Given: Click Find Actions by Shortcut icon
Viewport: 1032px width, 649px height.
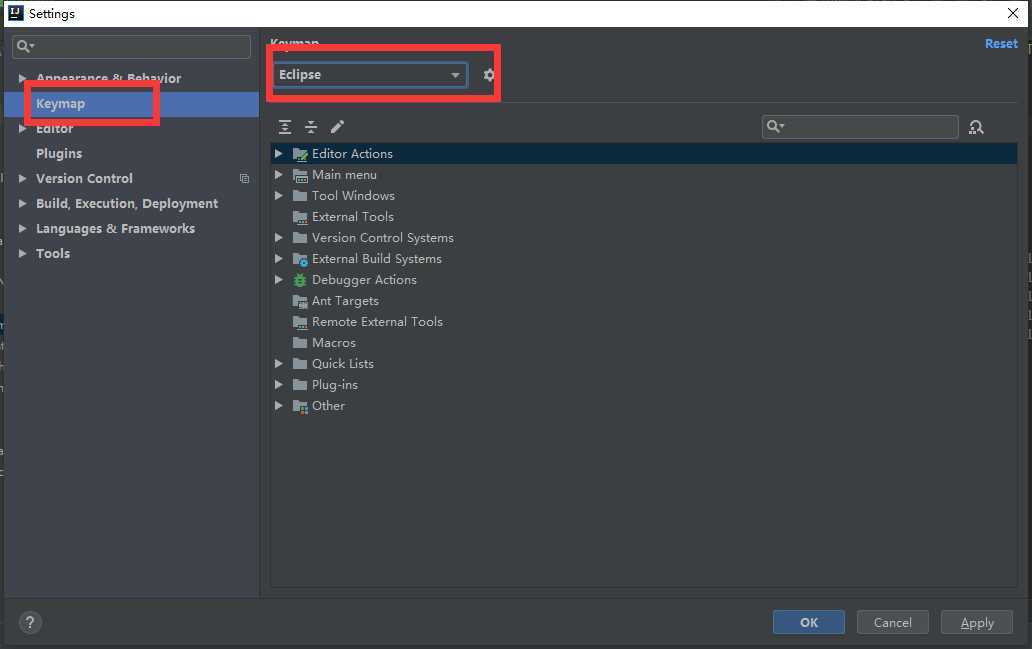Looking at the screenshot, I should pos(976,127).
